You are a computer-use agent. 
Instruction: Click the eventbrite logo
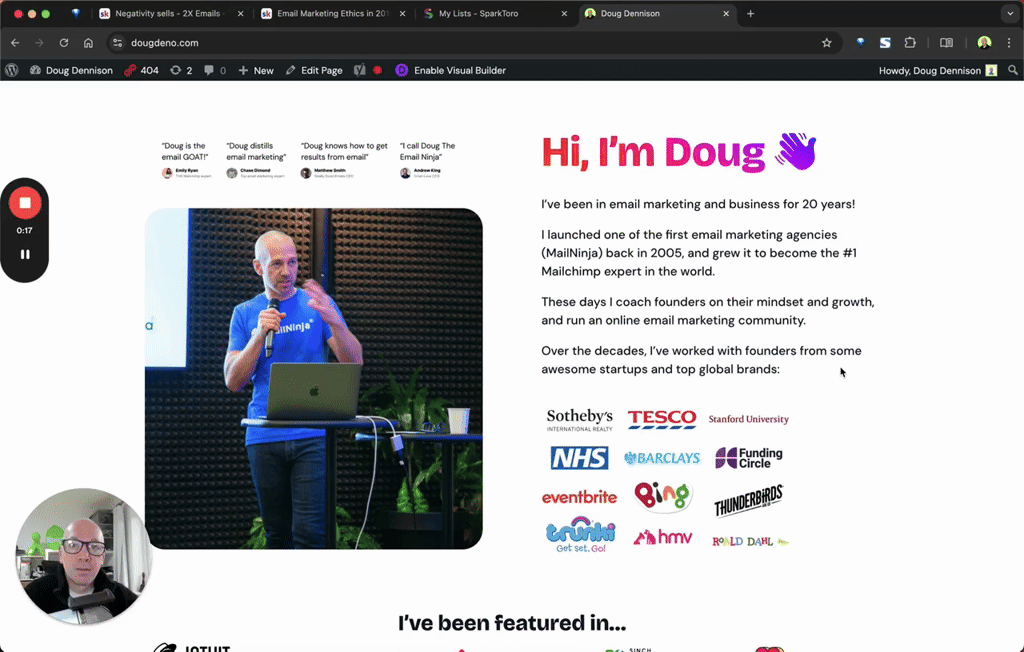pyautogui.click(x=579, y=497)
